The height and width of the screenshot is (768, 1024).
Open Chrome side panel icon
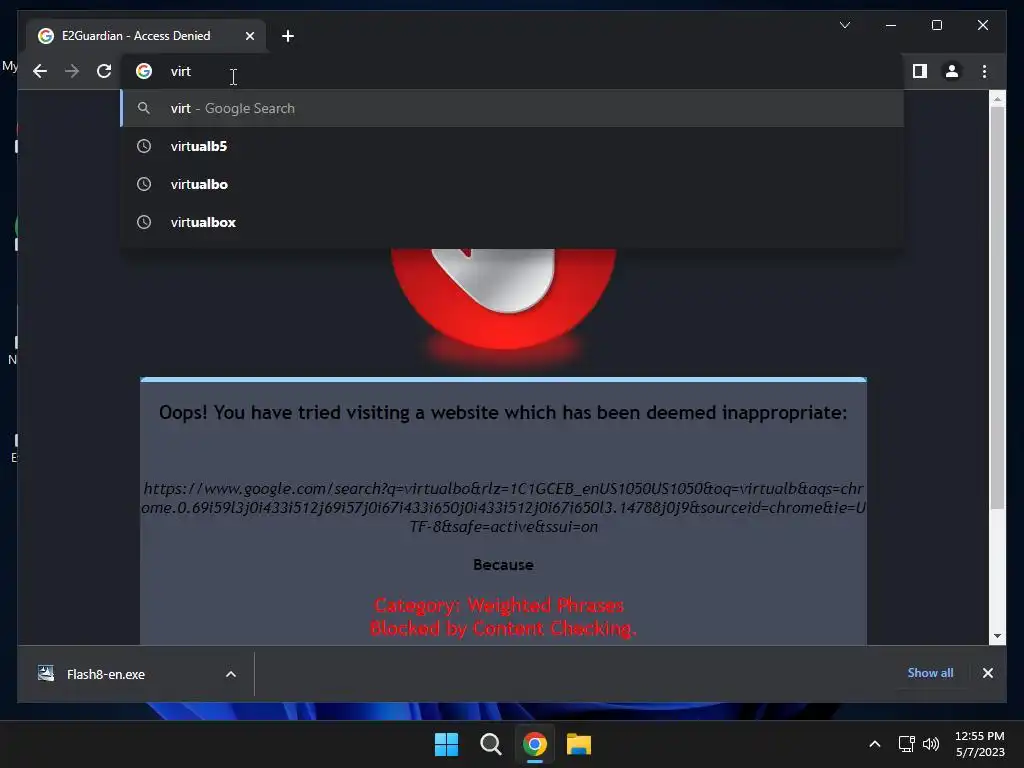(920, 71)
